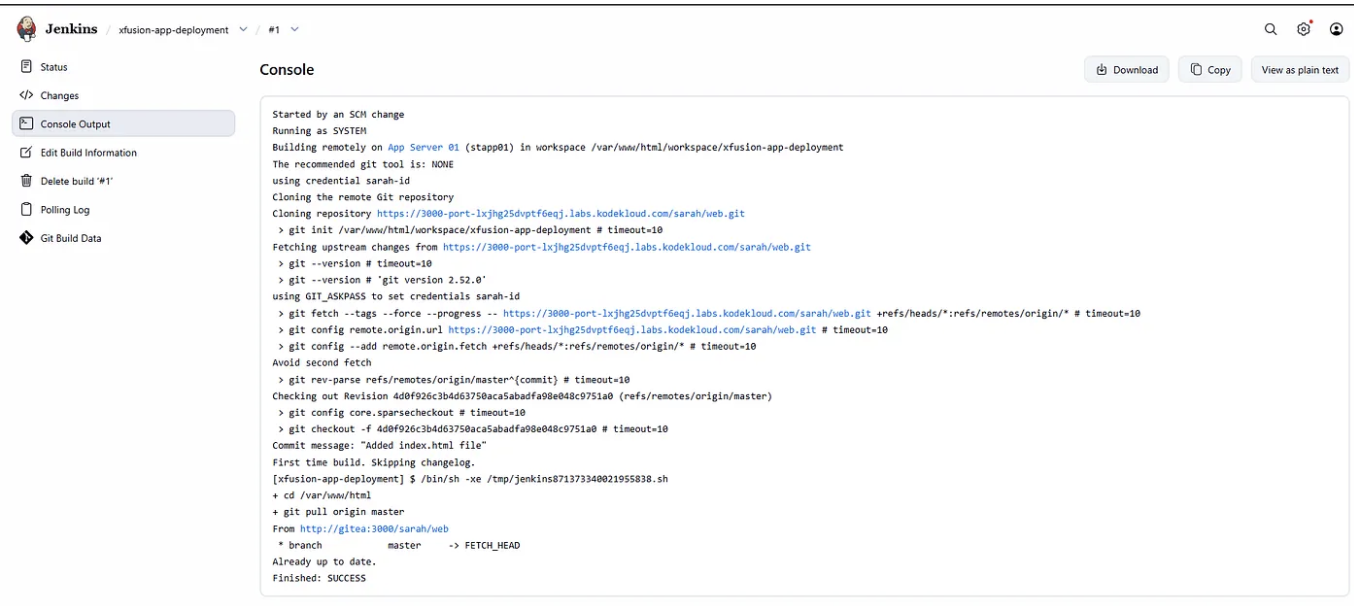The image size is (1354, 606).
Task: Click '+ cd /var/www/html' line
Action: (321, 495)
